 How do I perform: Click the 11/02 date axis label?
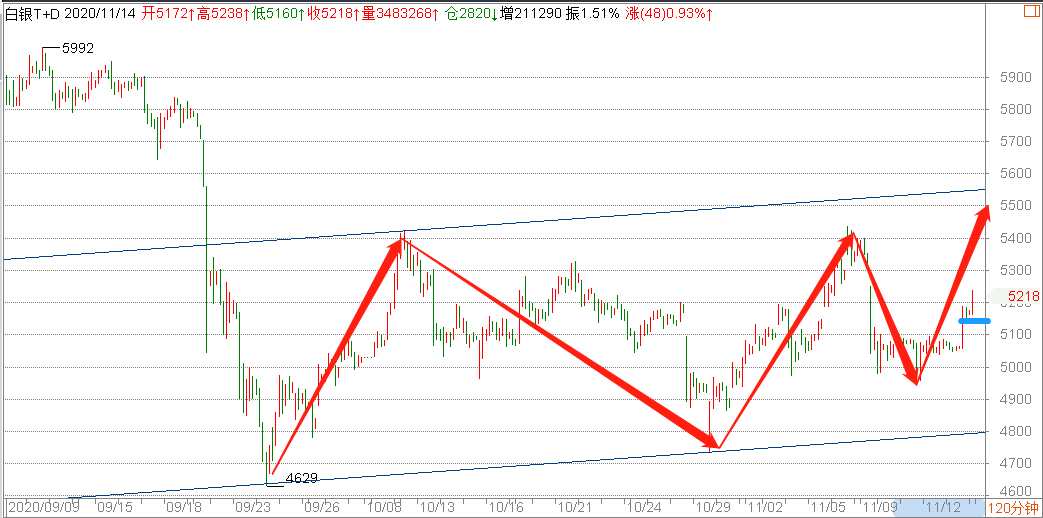pyautogui.click(x=764, y=508)
